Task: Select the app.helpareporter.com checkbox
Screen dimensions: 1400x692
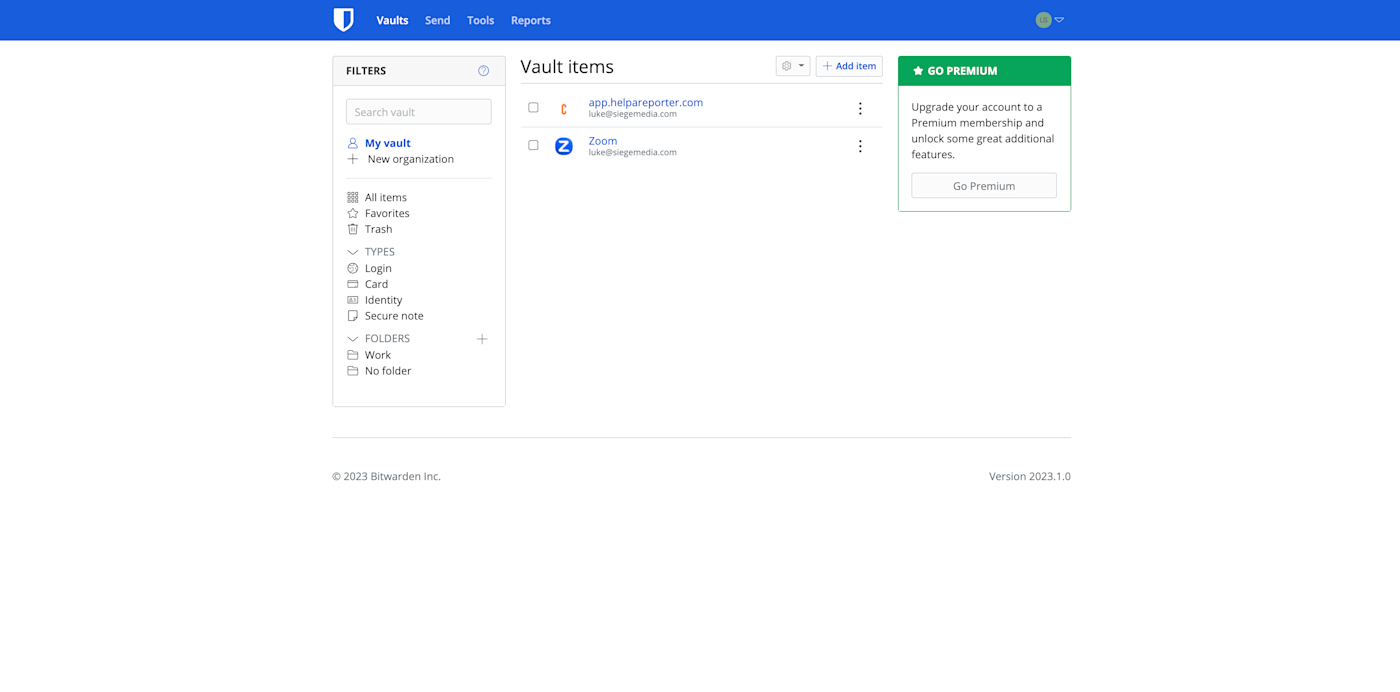Action: 533,107
